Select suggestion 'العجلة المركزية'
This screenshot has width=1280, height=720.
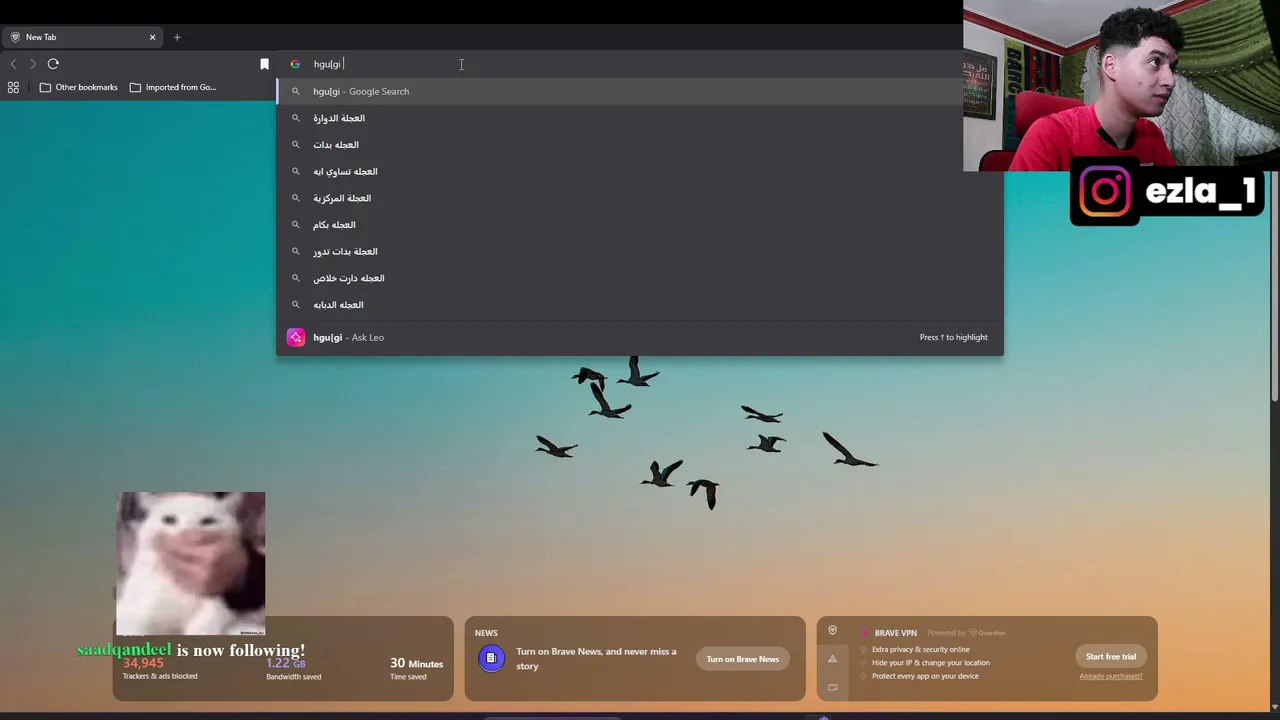point(640,198)
